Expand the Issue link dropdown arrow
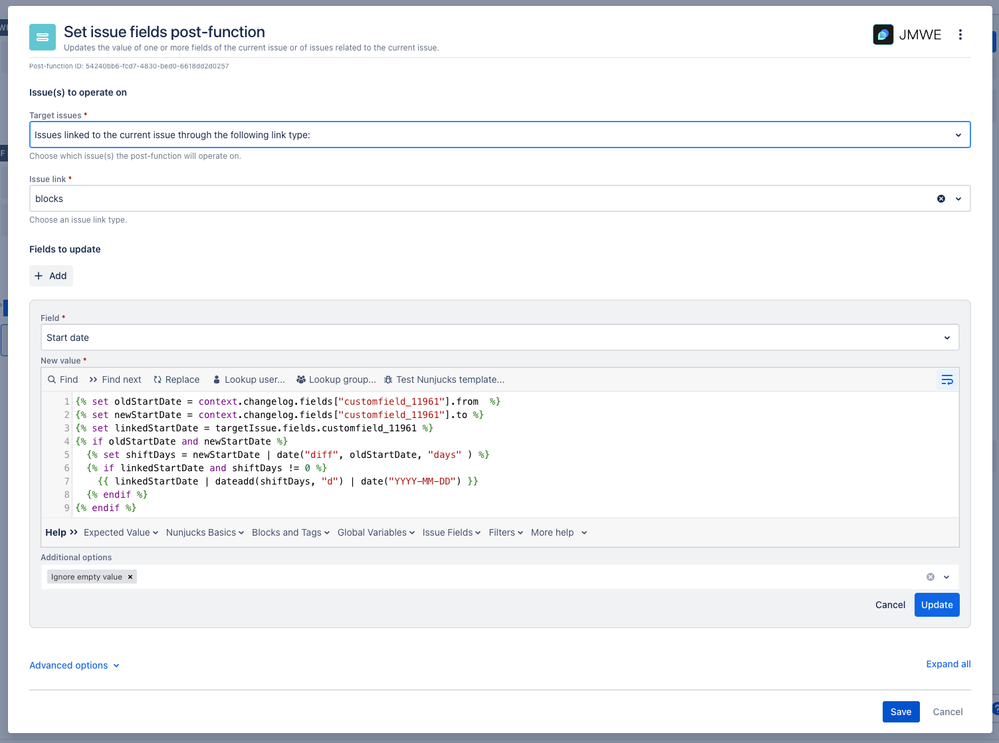The height and width of the screenshot is (743, 999). 958,199
